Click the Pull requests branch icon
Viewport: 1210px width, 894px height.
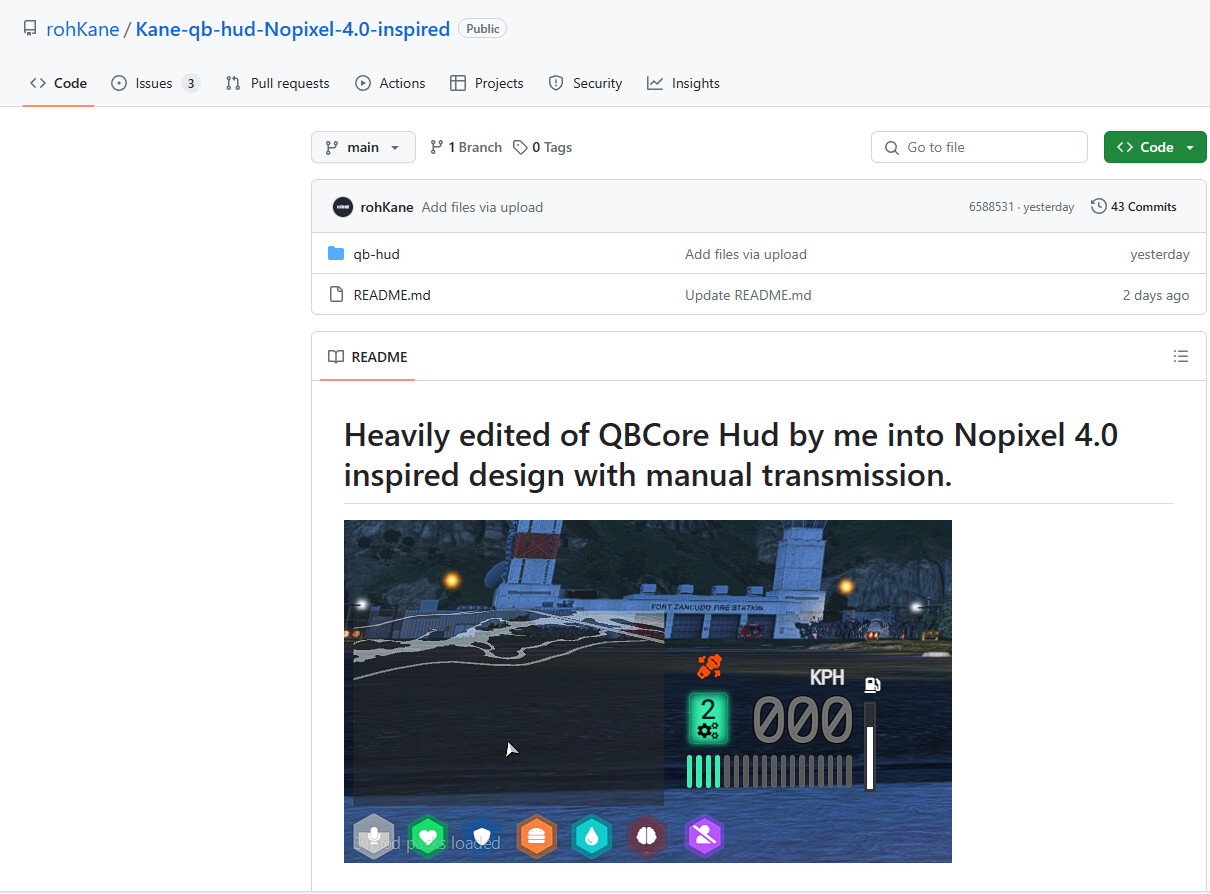tap(233, 83)
